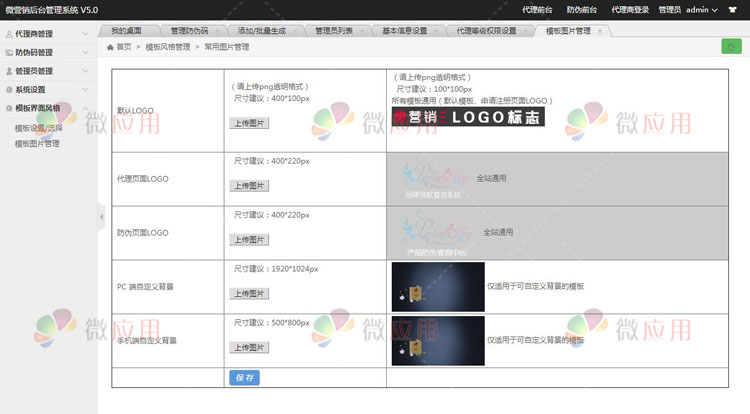750x414 pixels.
Task: Click the 微营销 LOGO标志 preview image
Action: (468, 117)
